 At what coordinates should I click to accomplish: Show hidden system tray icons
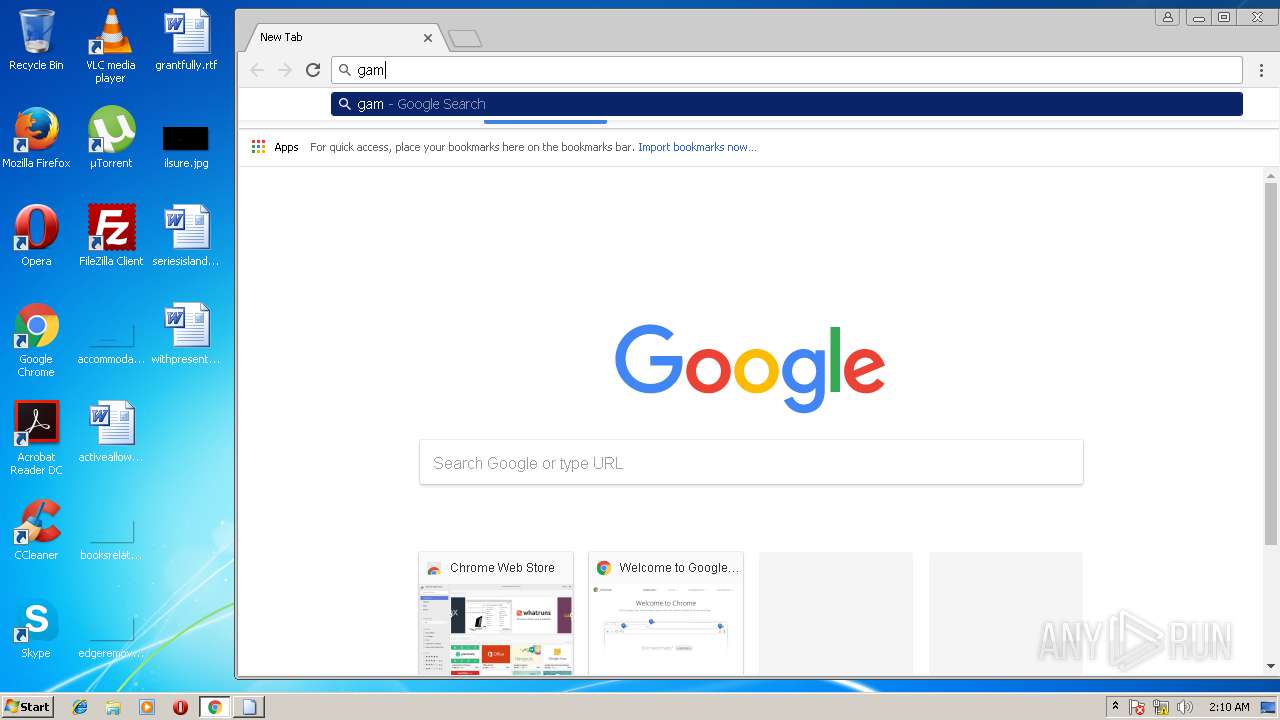(1115, 707)
